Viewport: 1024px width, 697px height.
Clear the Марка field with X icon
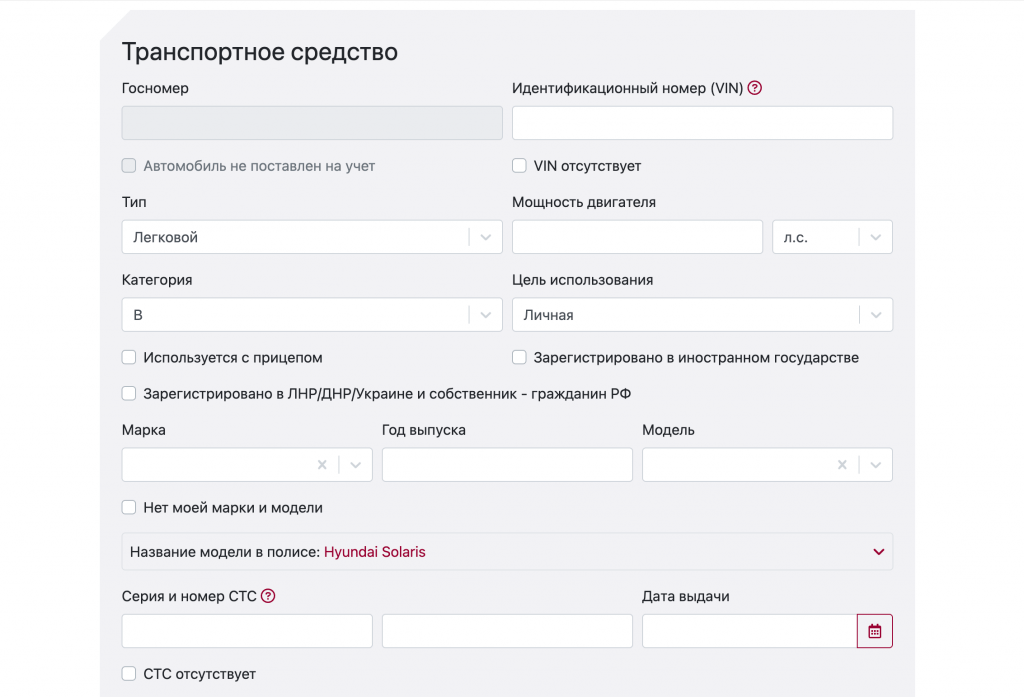[322, 465]
